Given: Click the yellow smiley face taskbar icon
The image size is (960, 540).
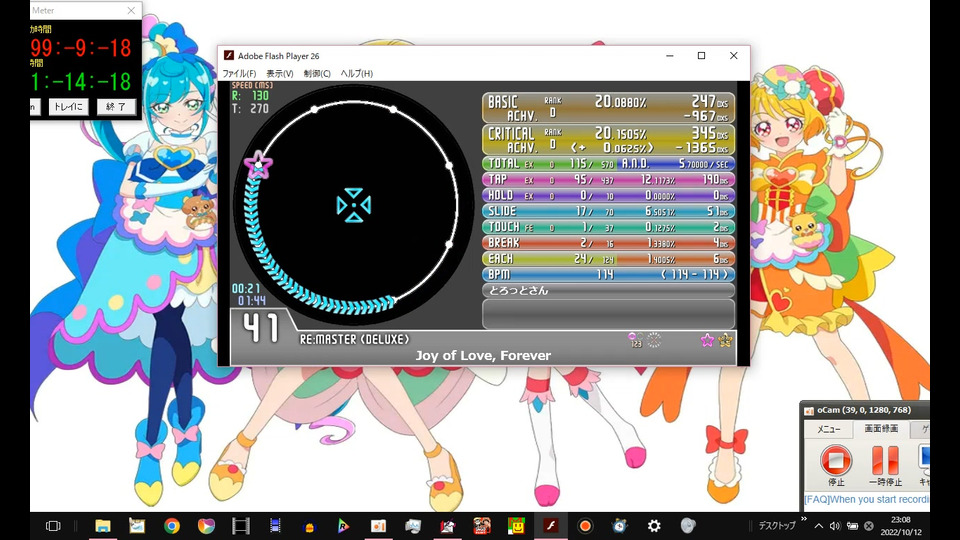Looking at the screenshot, I should pyautogui.click(x=516, y=526).
